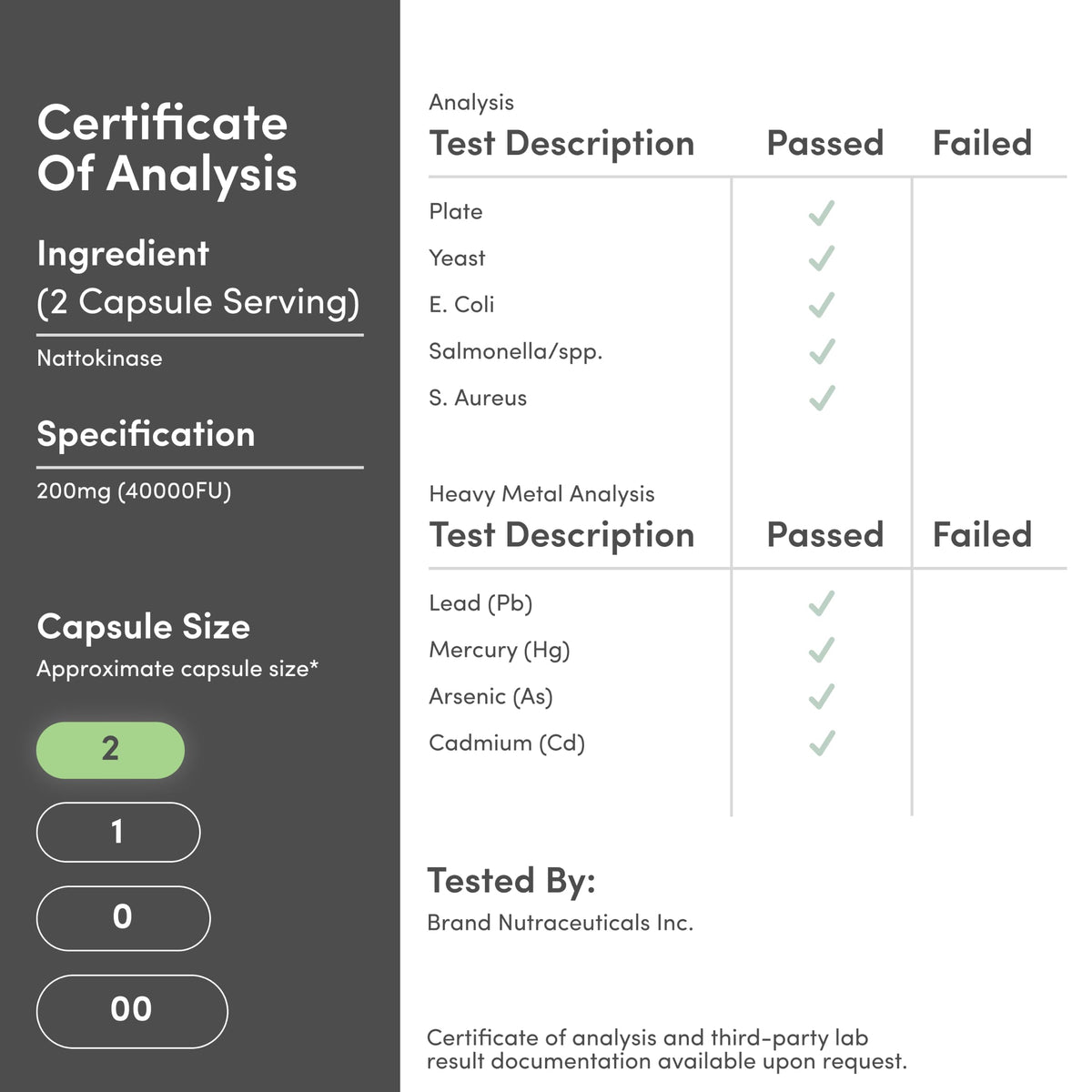Image resolution: width=1092 pixels, height=1092 pixels.
Task: Click Brand Nutraceuticals Inc. tester name
Action: (560, 923)
